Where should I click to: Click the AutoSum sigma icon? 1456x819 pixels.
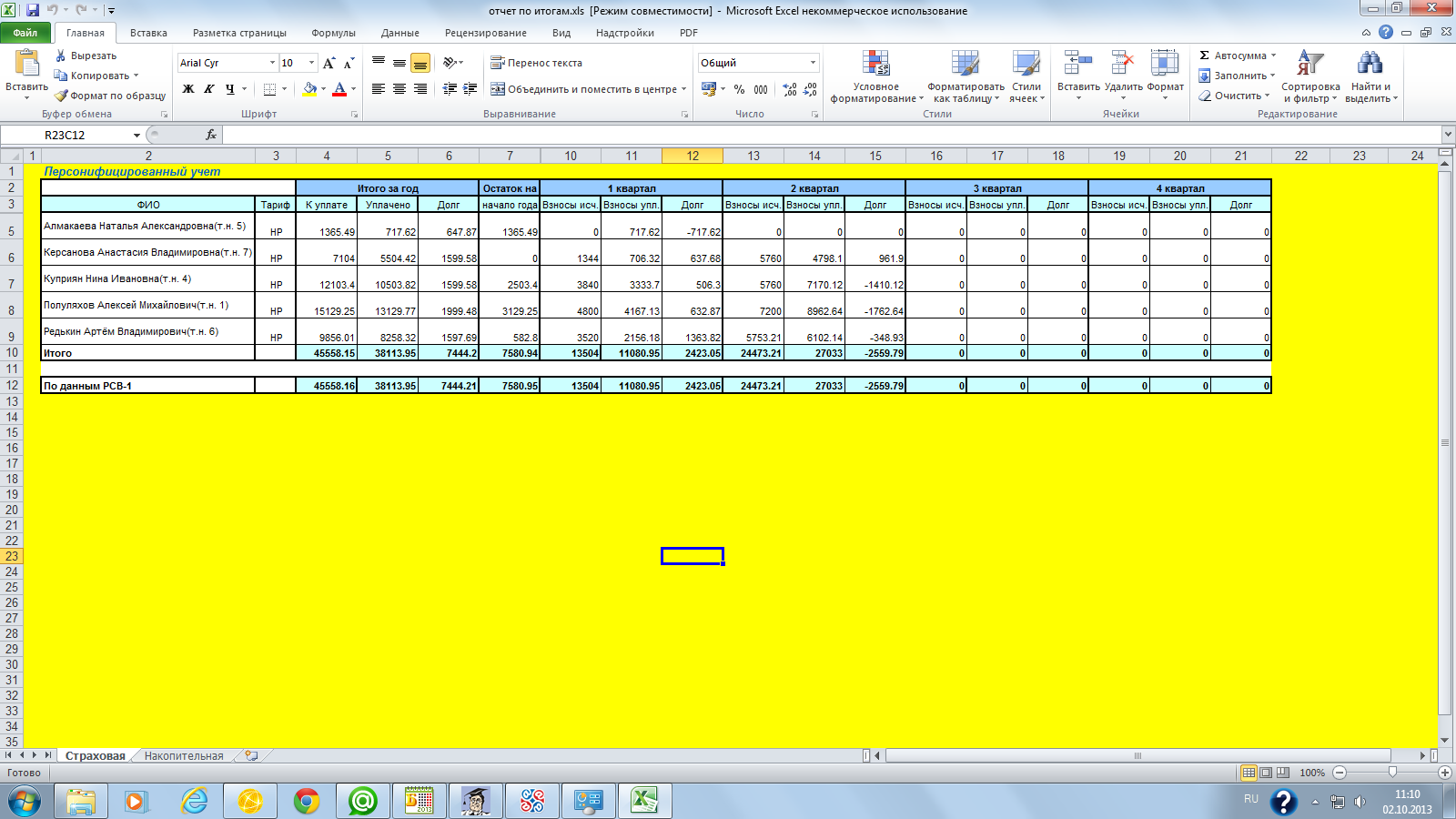pos(1205,56)
